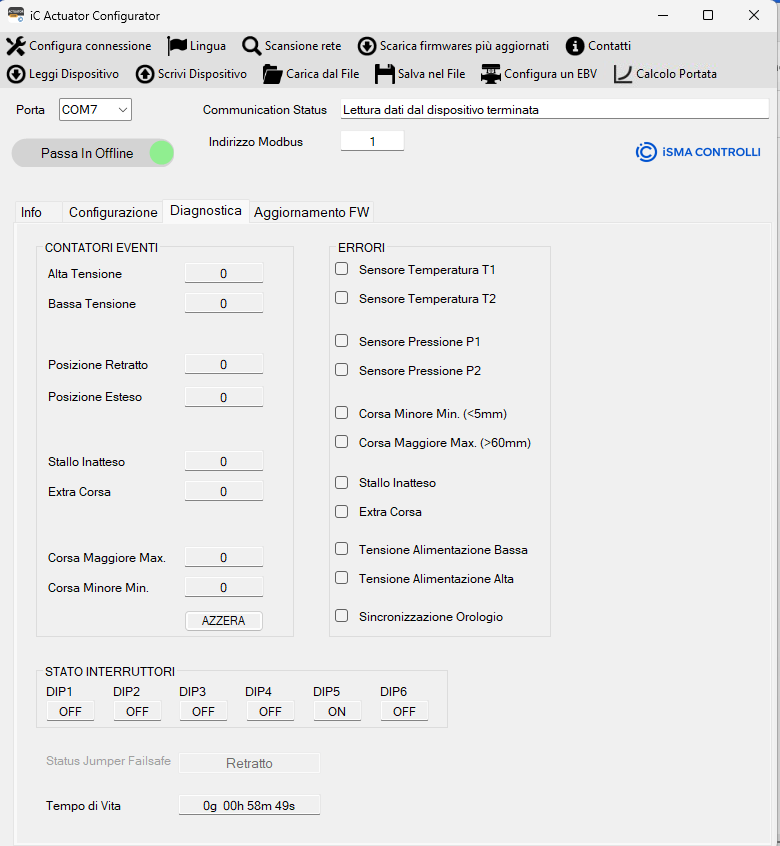Click Scarica firmwares più aggiornati label

[464, 46]
